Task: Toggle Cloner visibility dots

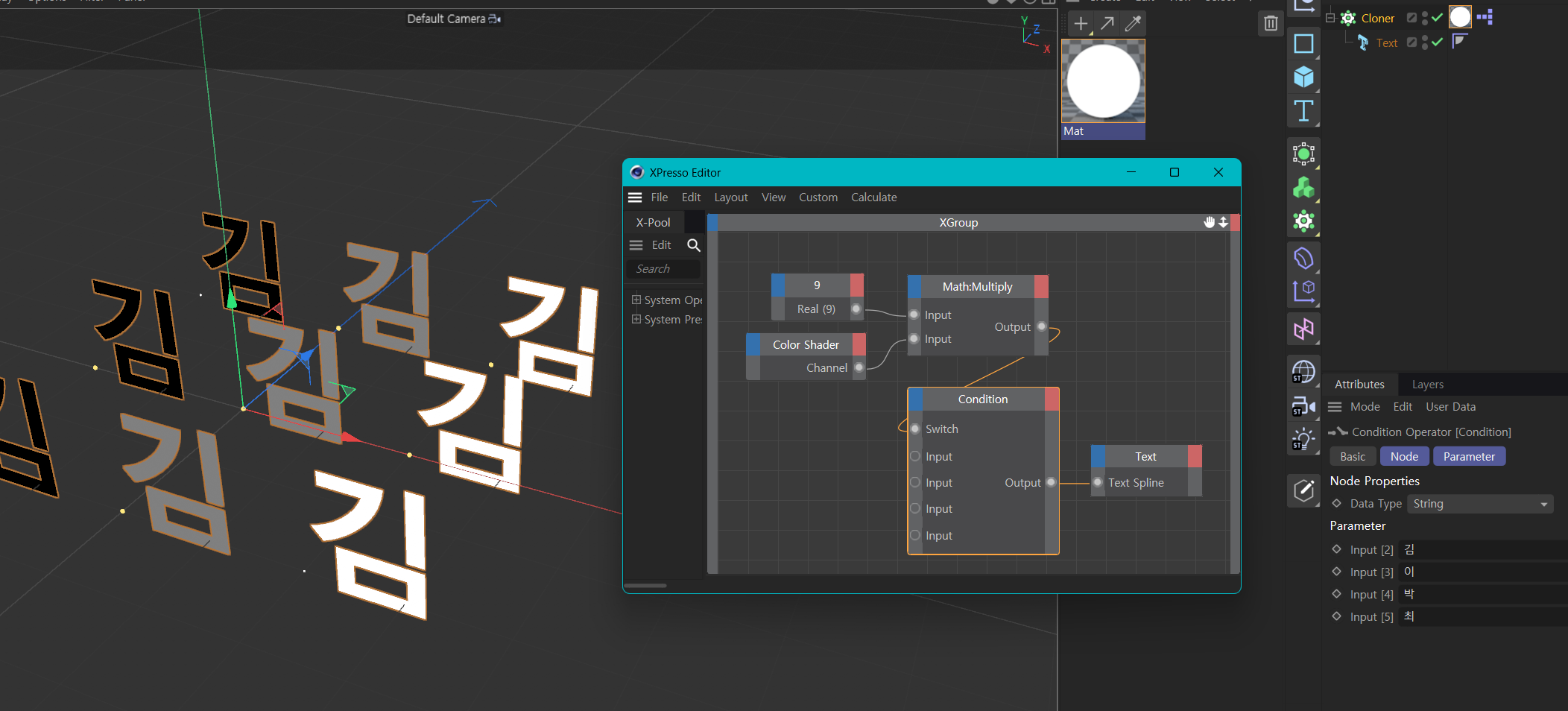Action: click(x=1425, y=18)
